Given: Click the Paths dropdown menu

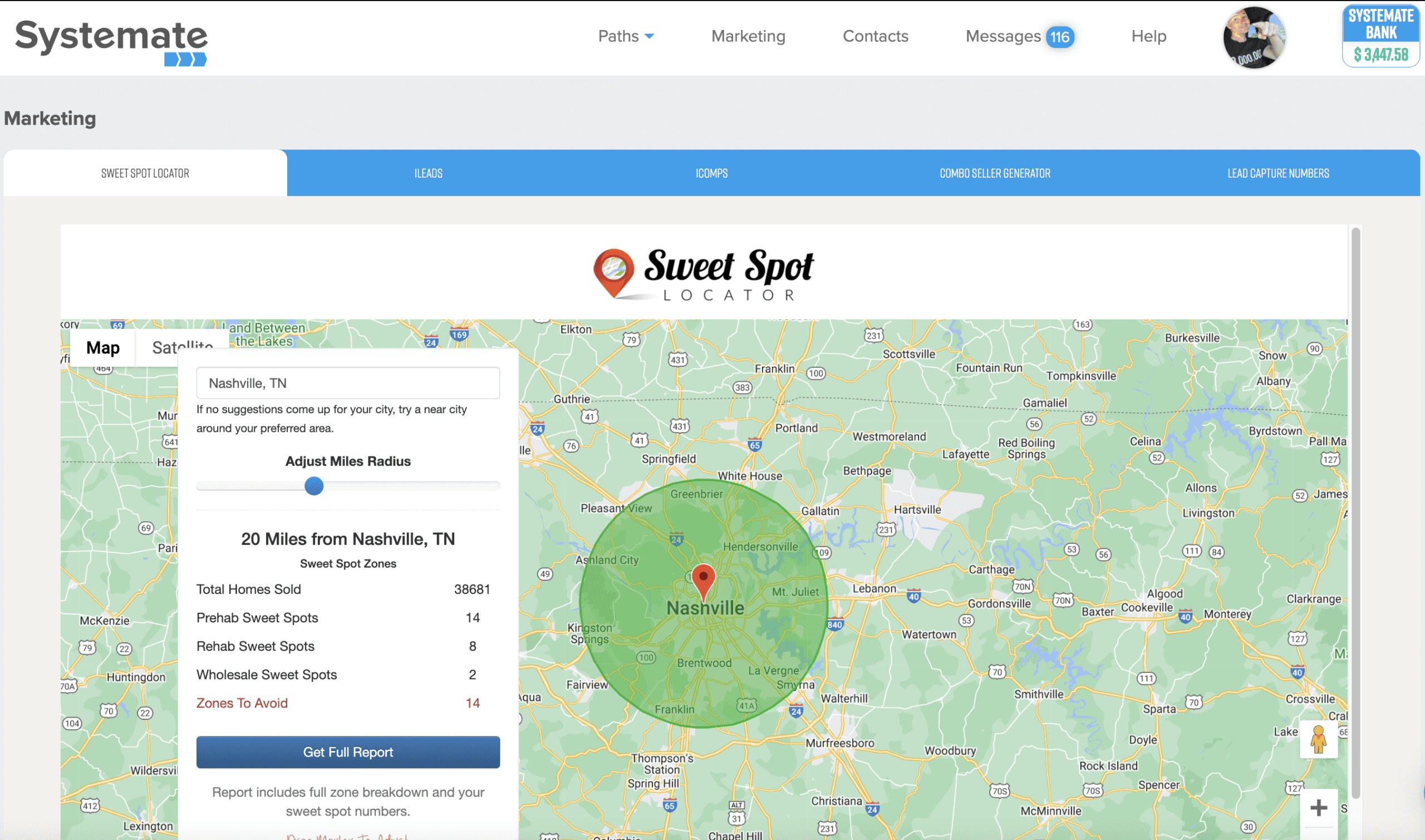Looking at the screenshot, I should pyautogui.click(x=625, y=36).
